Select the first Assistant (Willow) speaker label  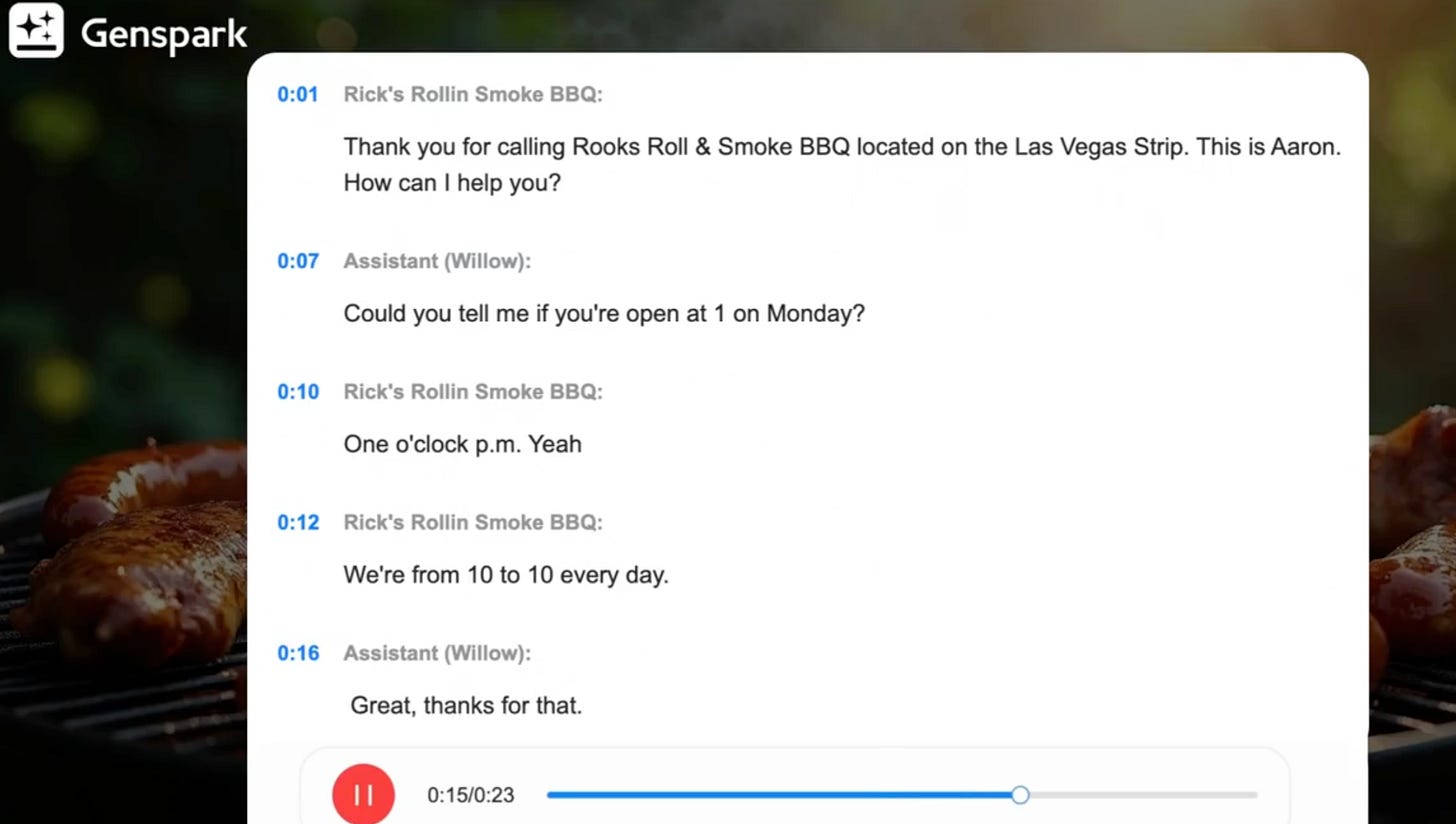(437, 262)
